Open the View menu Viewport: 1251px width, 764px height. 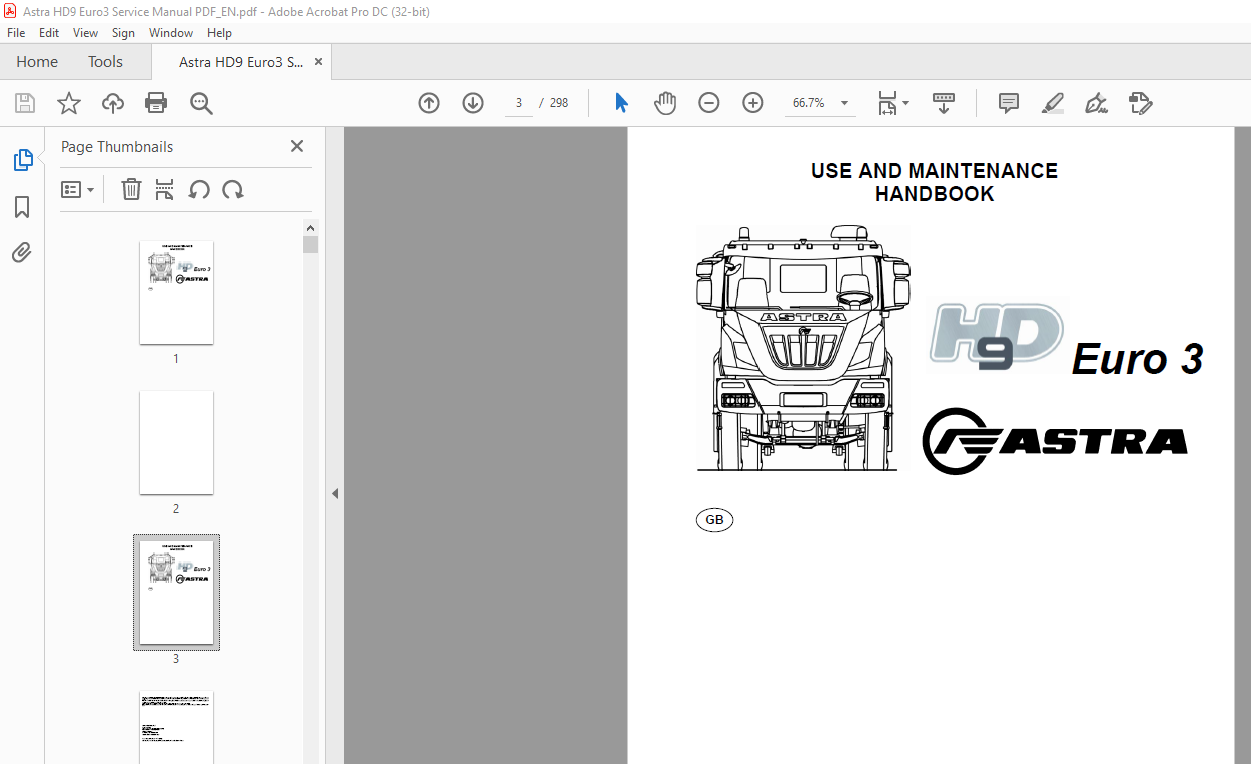coord(86,33)
